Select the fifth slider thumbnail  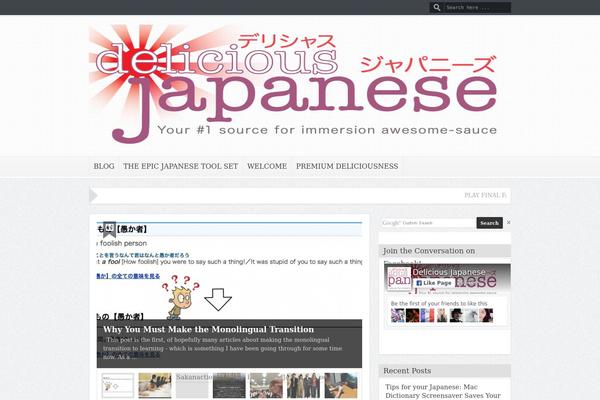click(x=266, y=386)
